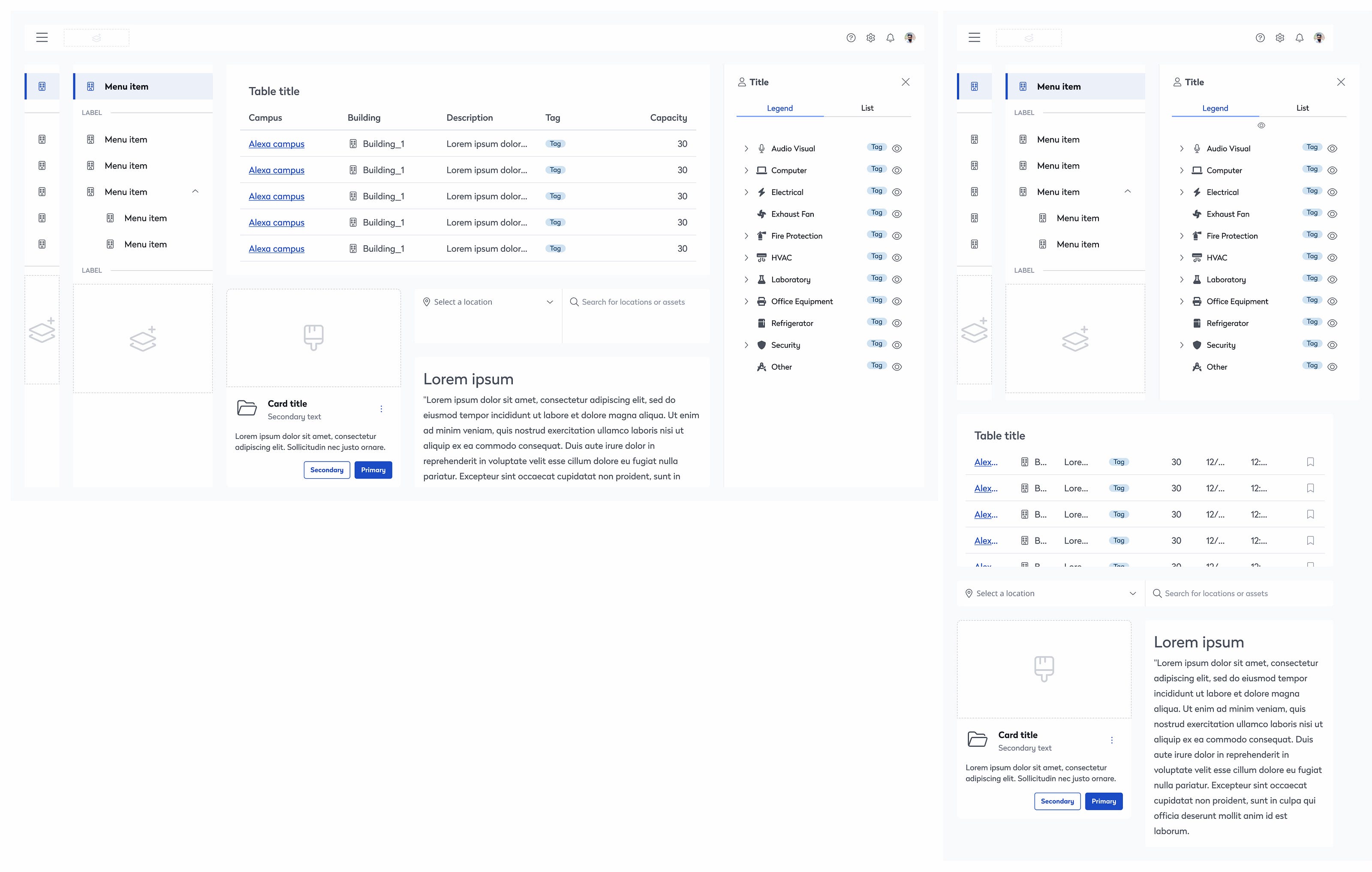
Task: Expand the Computer legend entry
Action: (x=746, y=170)
